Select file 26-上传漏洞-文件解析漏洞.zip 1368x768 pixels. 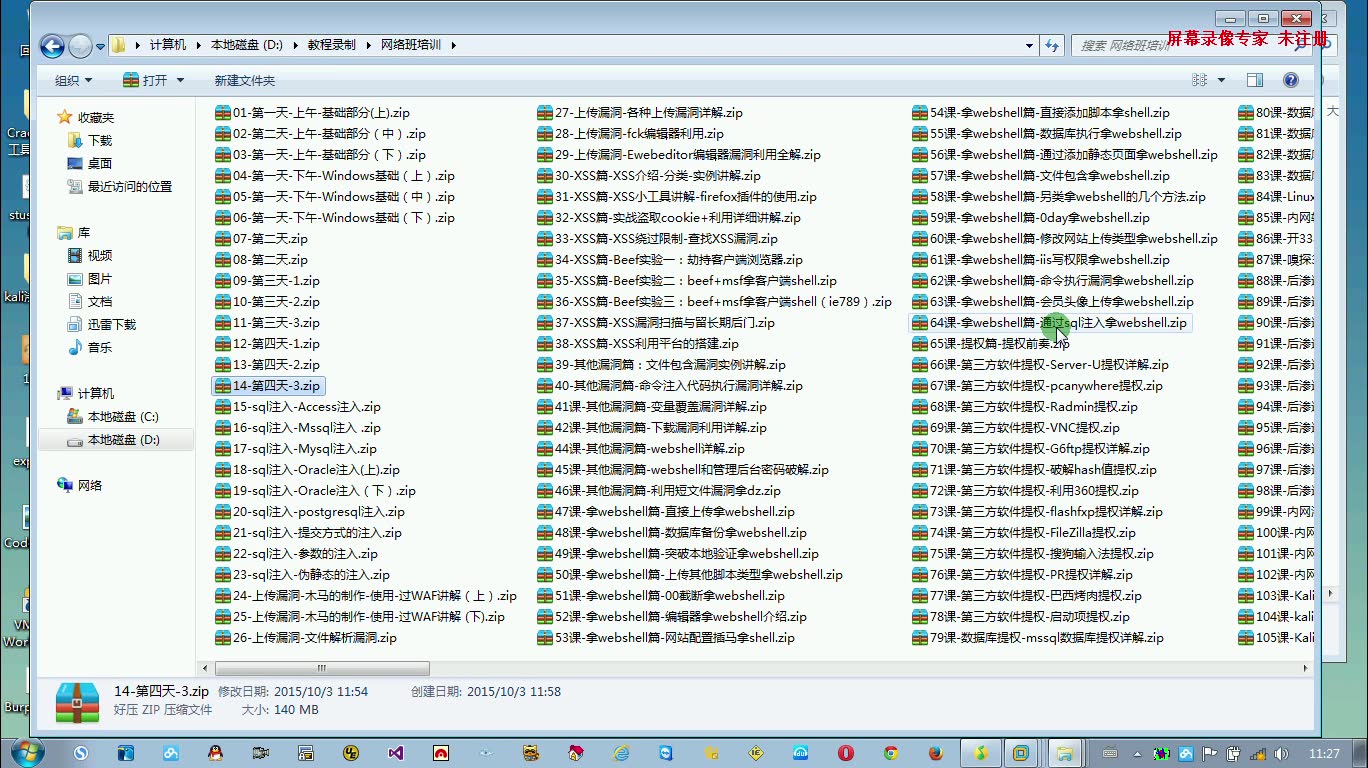[x=306, y=638]
